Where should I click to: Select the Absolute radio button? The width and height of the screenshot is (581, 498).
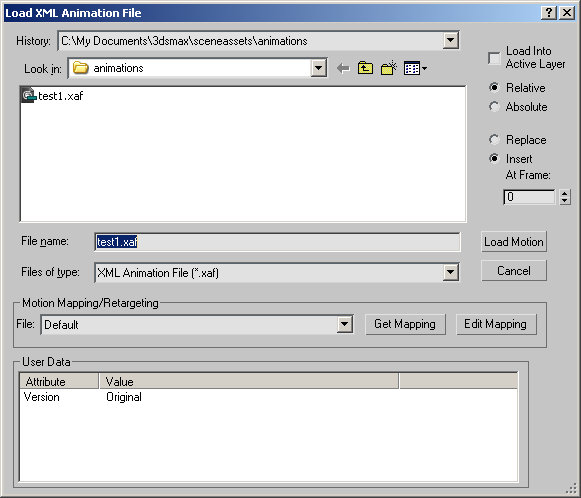point(494,107)
